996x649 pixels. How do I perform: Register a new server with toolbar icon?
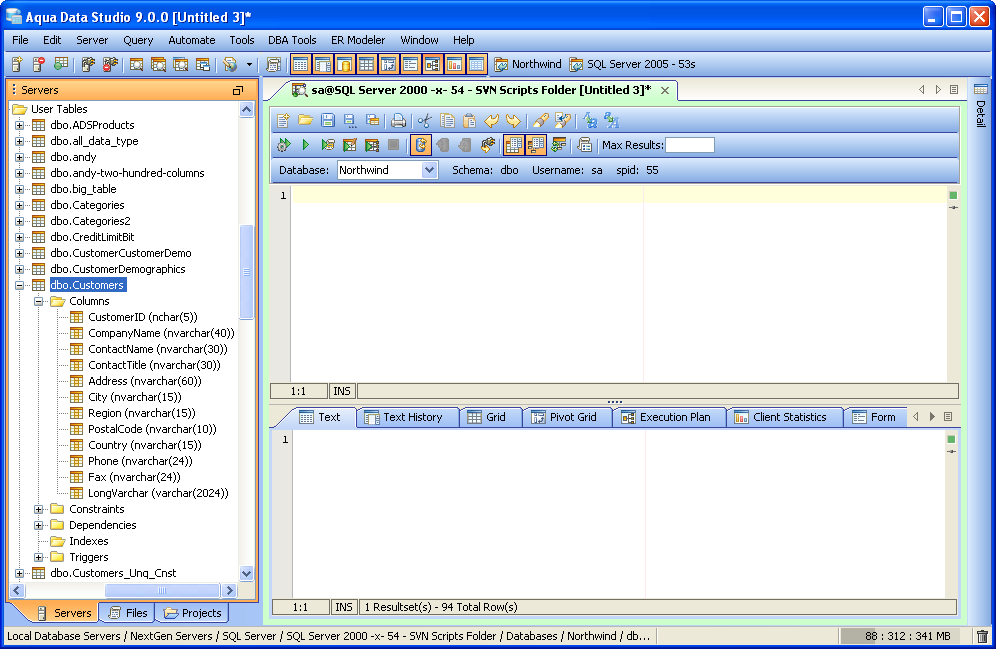(x=17, y=64)
